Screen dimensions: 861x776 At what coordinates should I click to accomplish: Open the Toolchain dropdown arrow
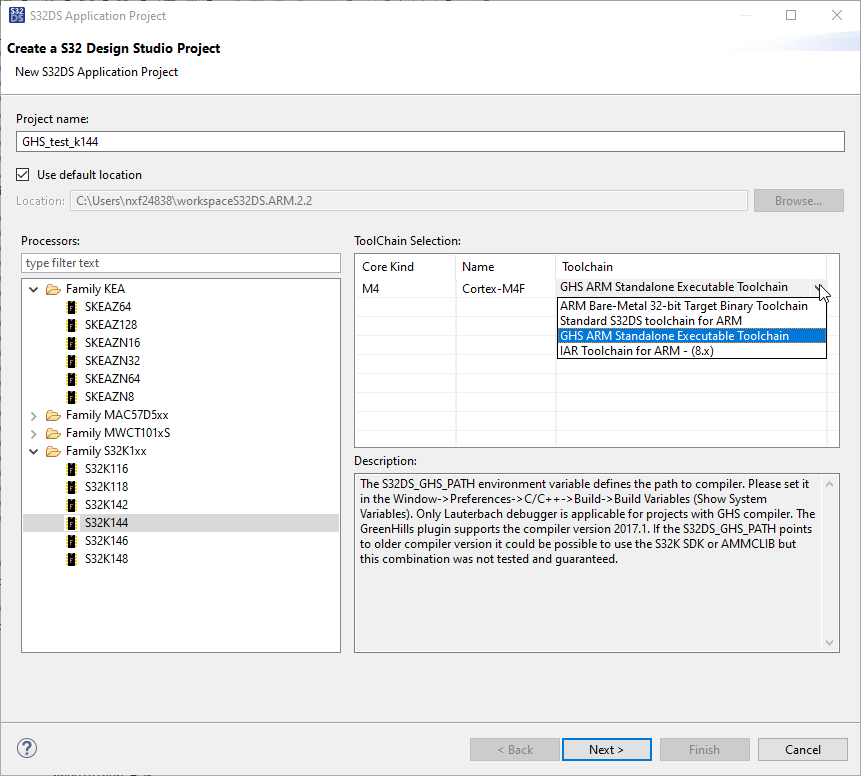tap(820, 288)
